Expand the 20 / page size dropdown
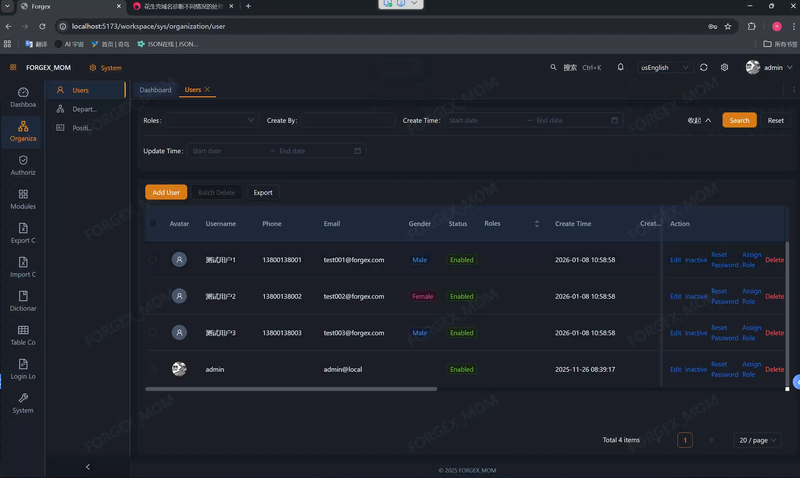This screenshot has height=478, width=800. point(755,440)
